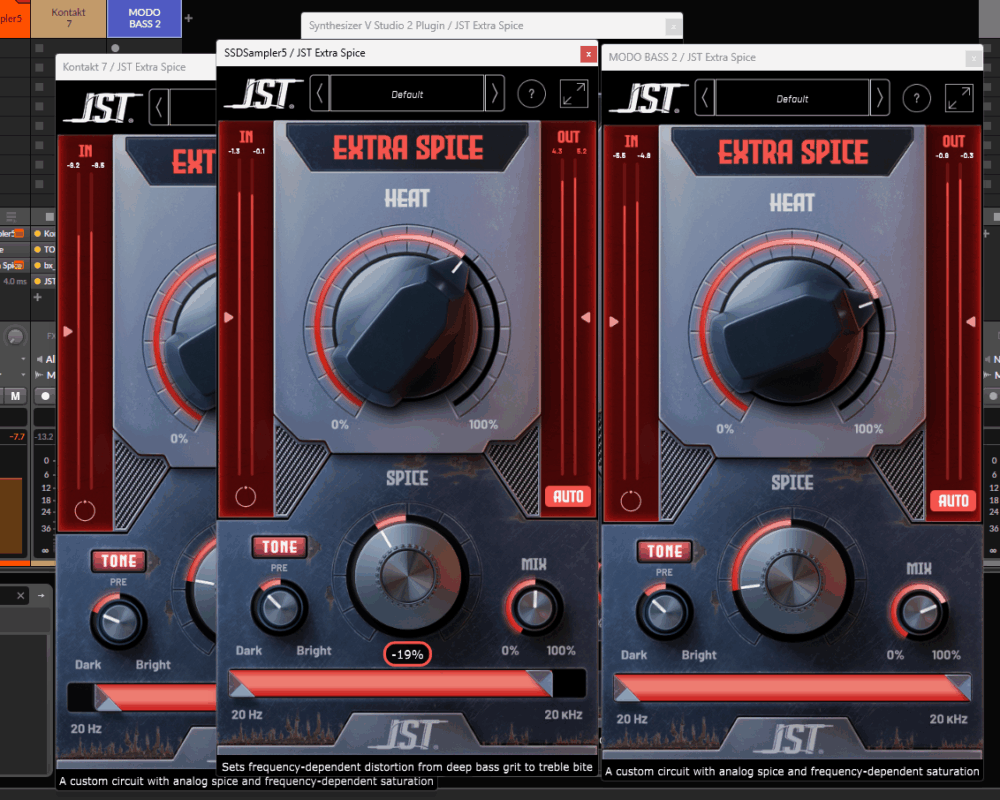The width and height of the screenshot is (1000, 800).
Task: Click input level triangle marker in Kontakt 7 plugin
Action: (68, 332)
